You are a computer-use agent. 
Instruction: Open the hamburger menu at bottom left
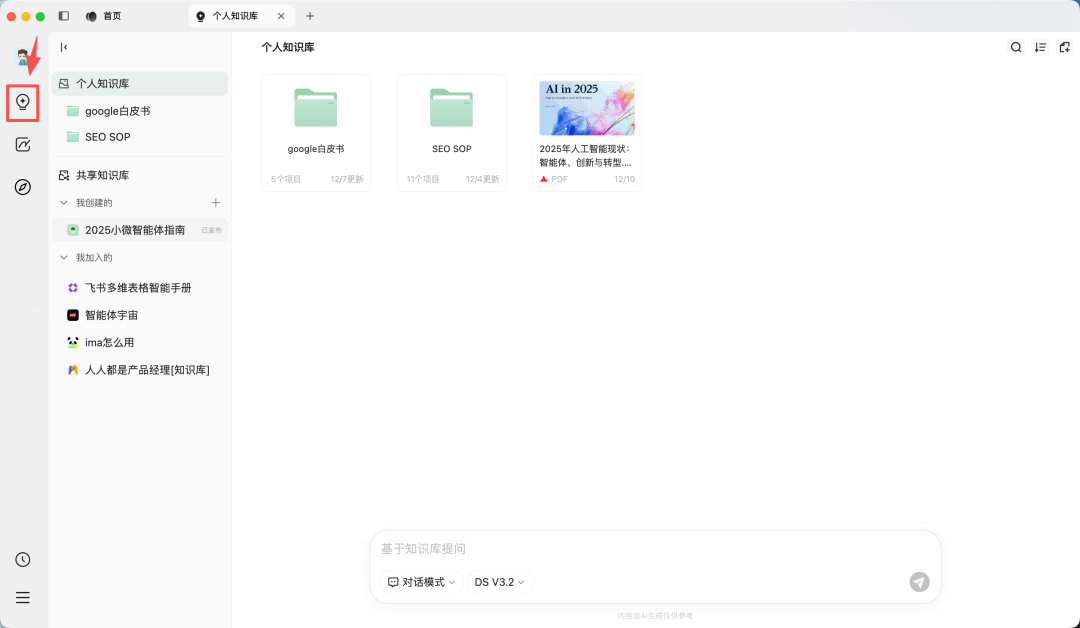(22, 597)
